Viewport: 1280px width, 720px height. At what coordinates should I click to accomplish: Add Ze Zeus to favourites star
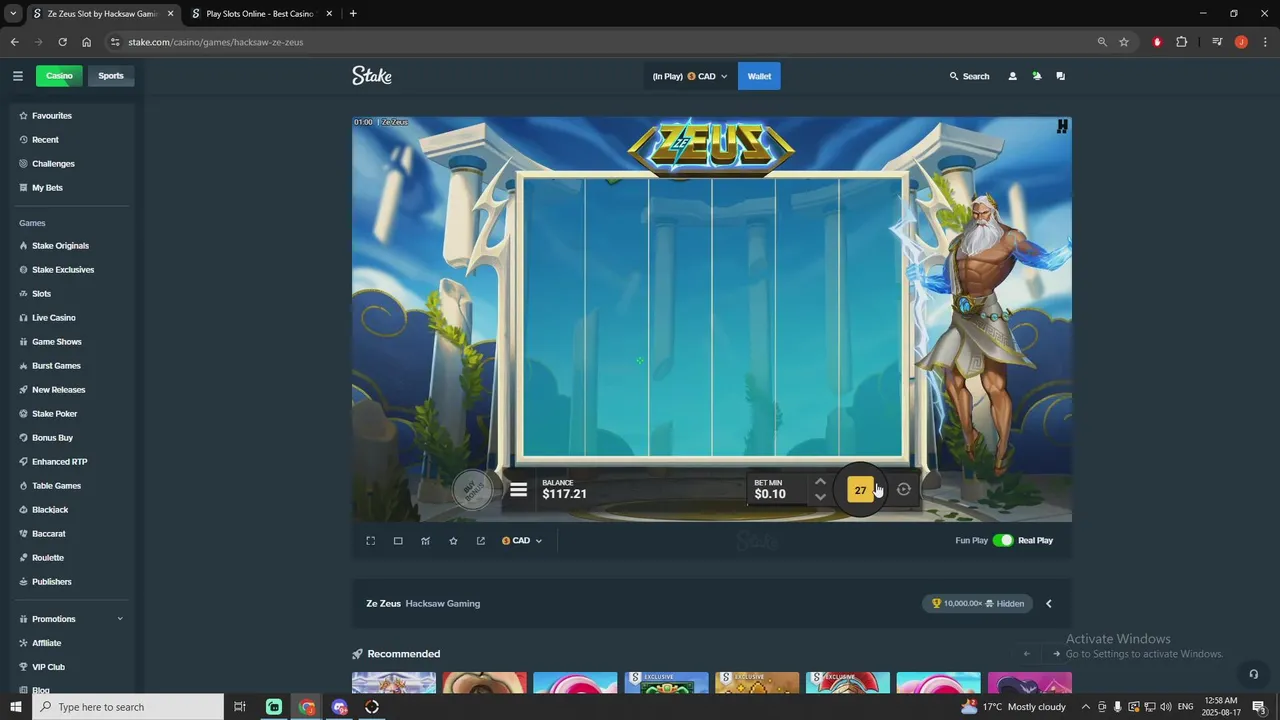453,541
